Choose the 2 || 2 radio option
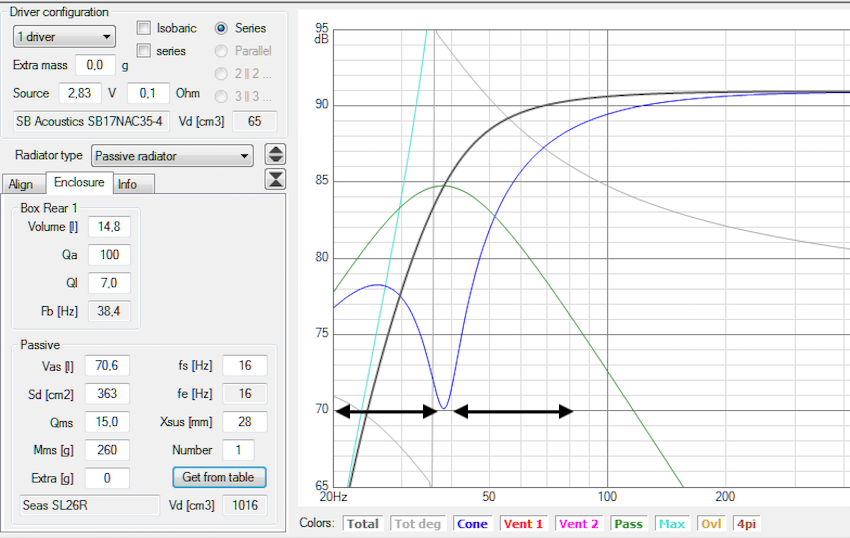Screen dimensions: 850x538 221,74
